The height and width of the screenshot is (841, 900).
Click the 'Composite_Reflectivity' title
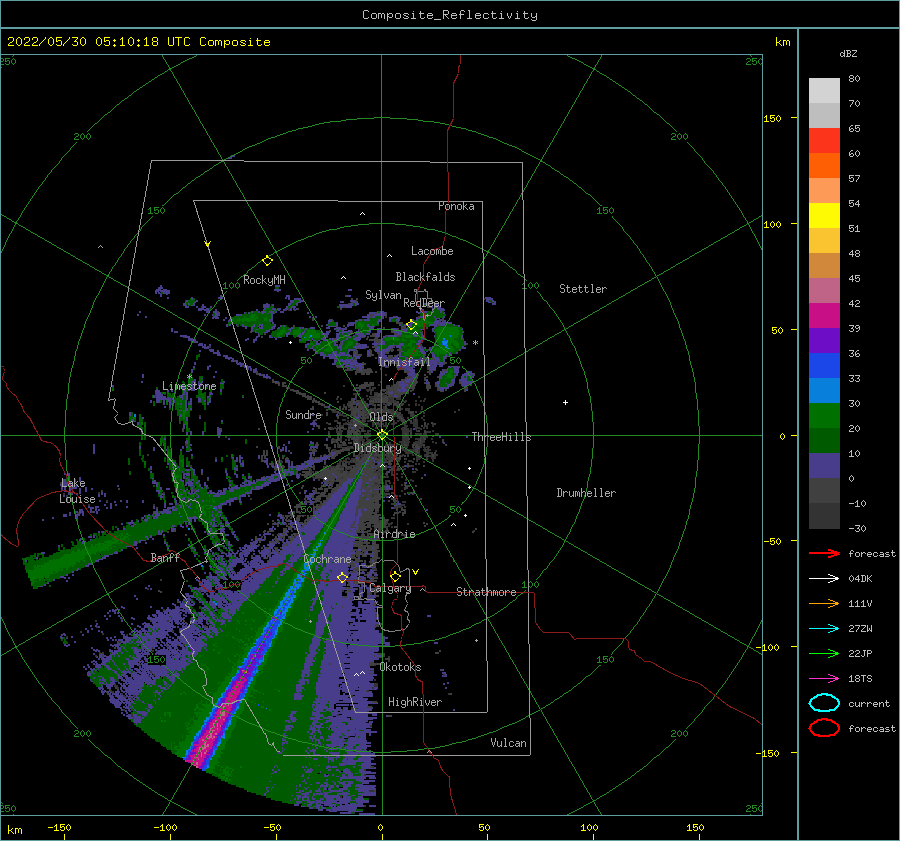pos(450,15)
